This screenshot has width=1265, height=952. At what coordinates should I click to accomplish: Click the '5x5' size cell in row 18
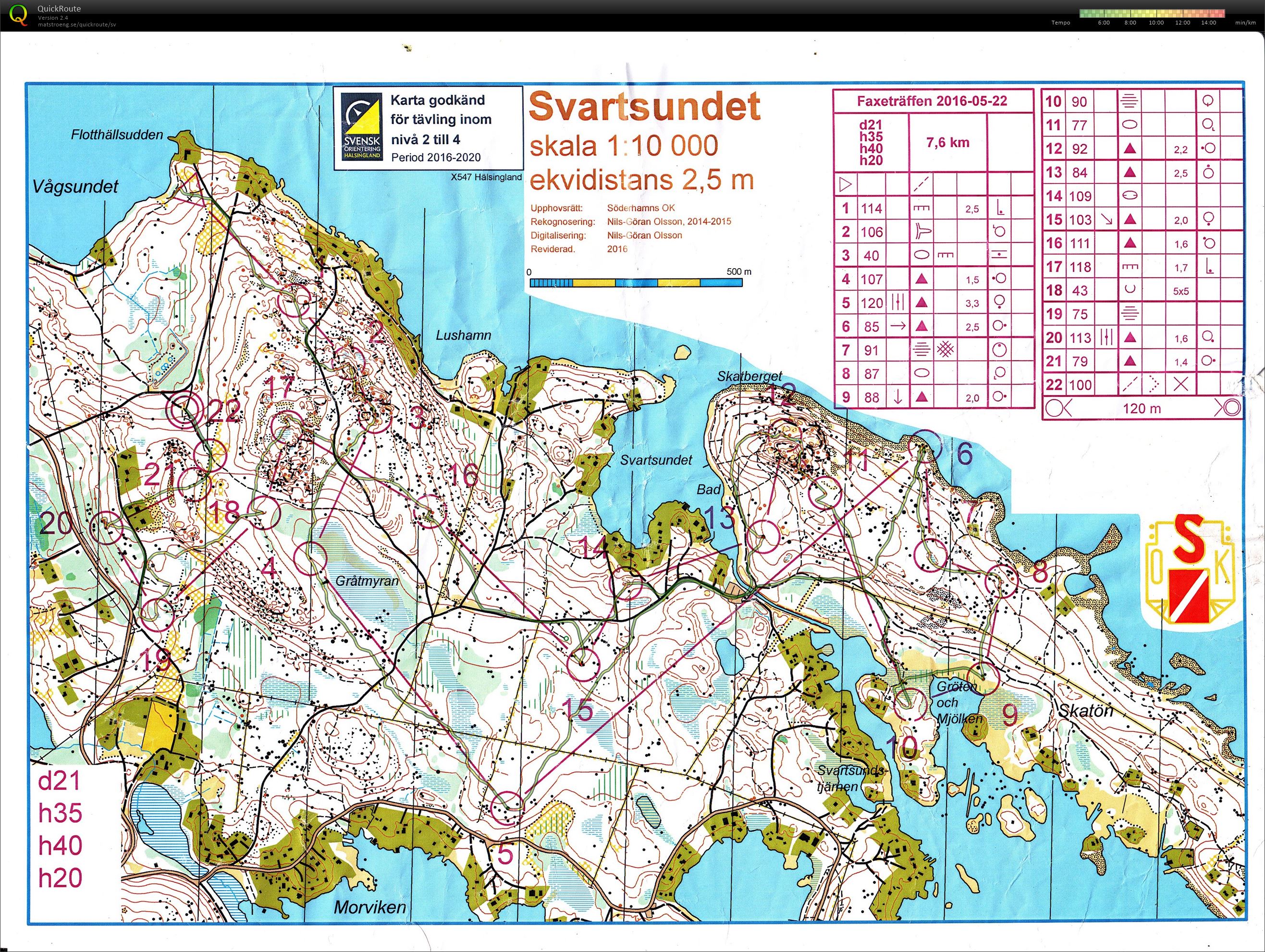(1180, 291)
